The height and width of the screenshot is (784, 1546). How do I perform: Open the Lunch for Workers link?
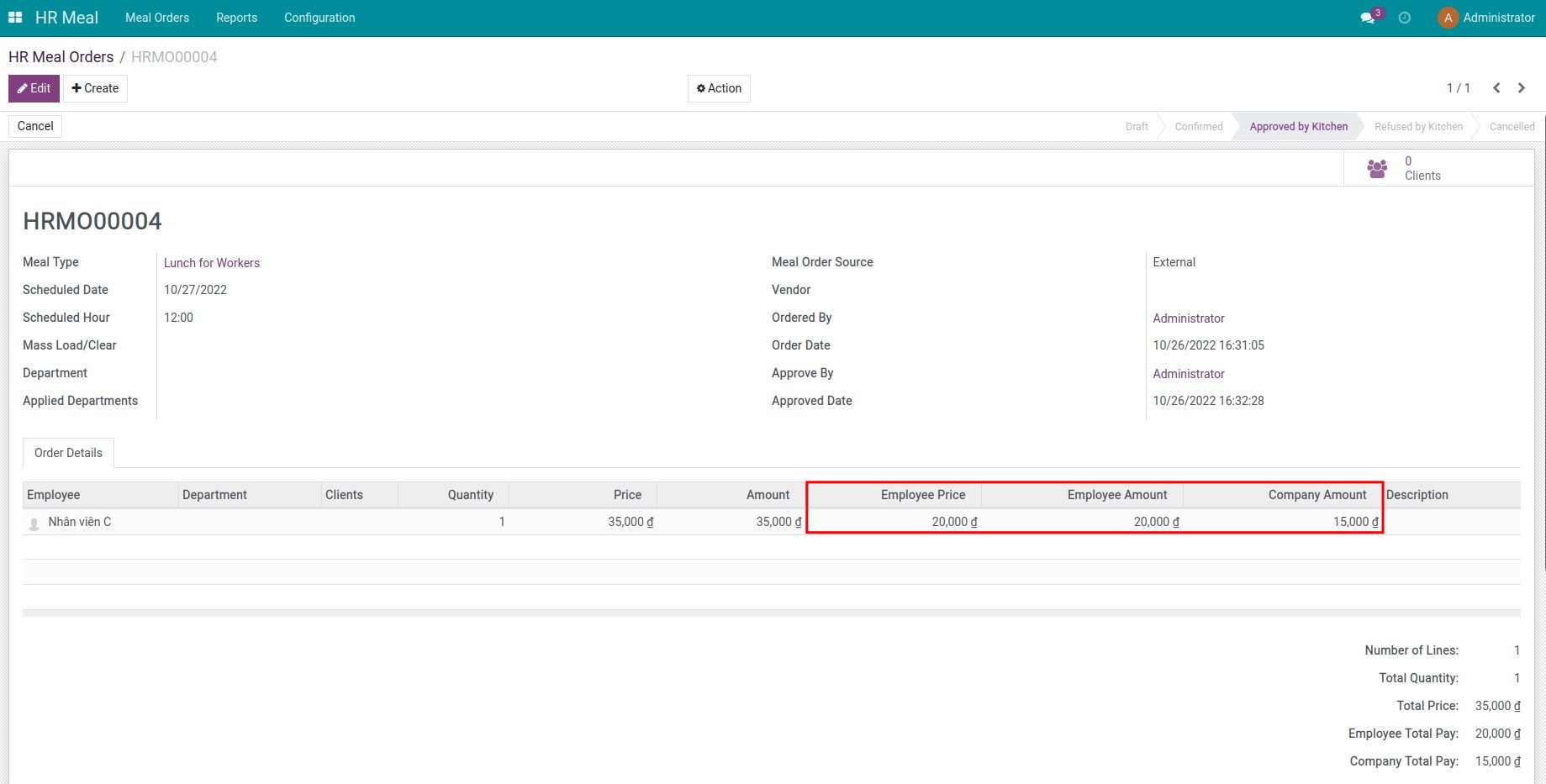pos(212,263)
